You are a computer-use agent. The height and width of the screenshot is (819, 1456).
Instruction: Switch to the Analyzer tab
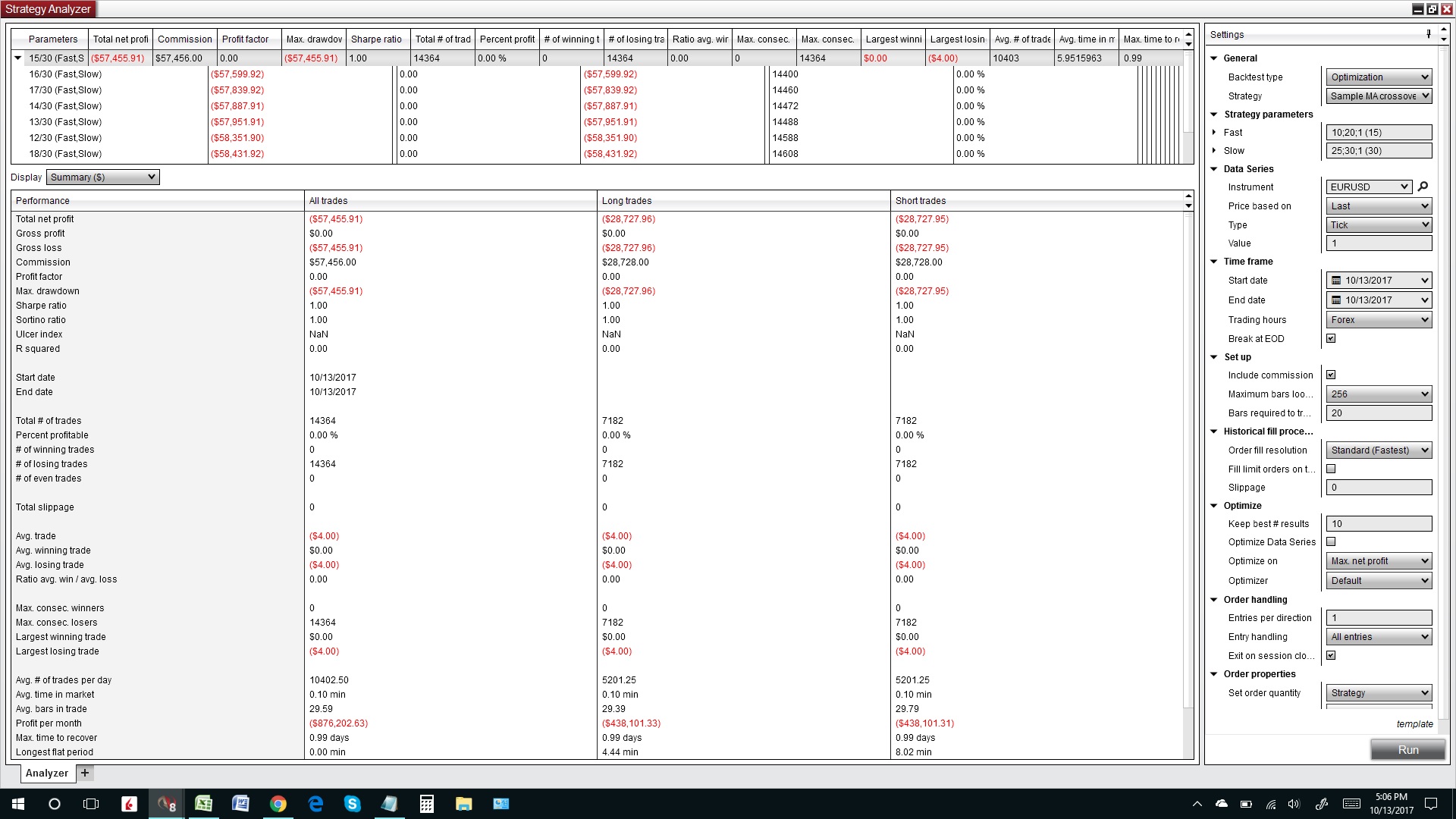click(x=46, y=773)
